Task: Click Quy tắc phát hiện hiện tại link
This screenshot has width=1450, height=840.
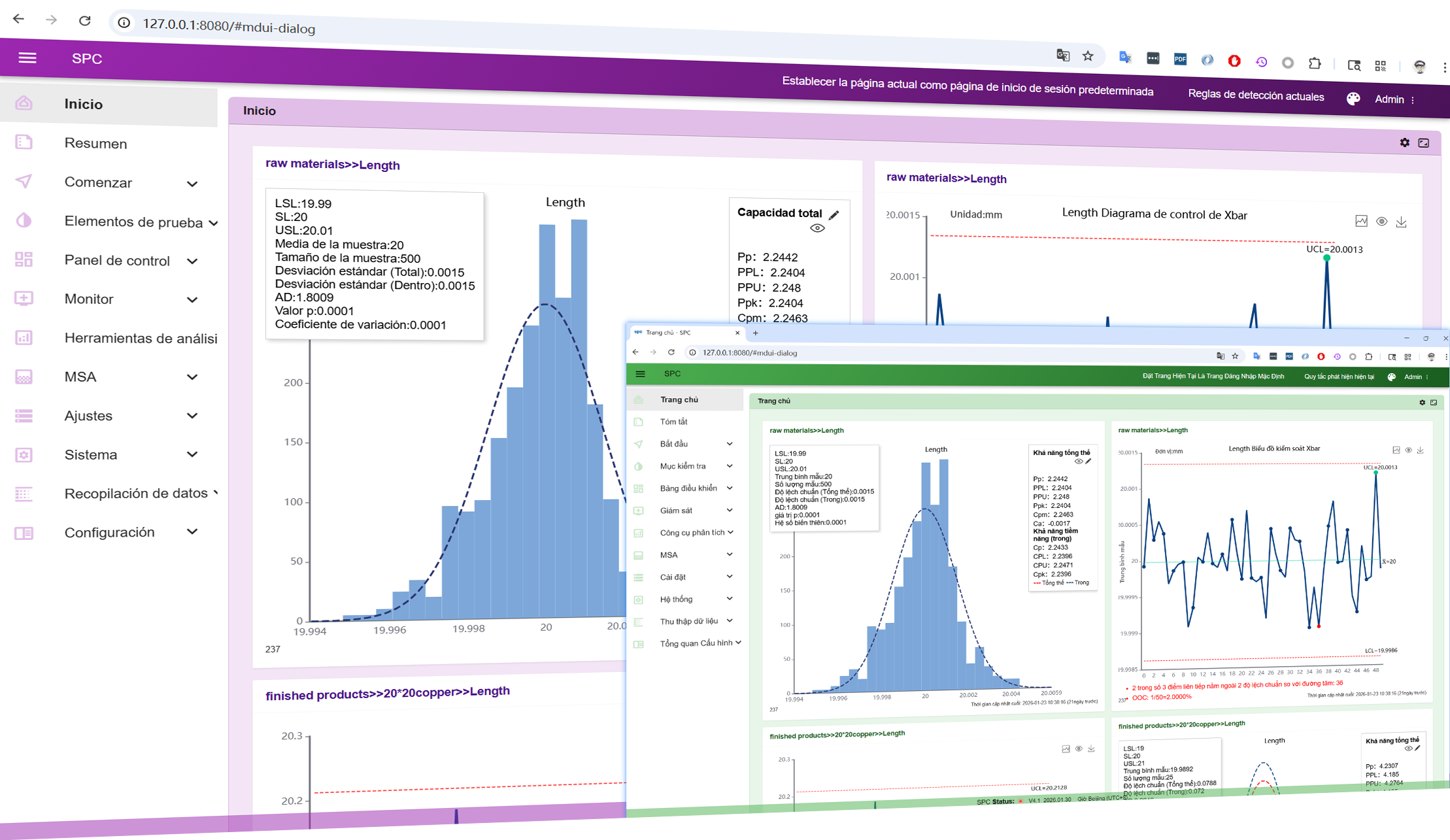Action: [x=1339, y=377]
